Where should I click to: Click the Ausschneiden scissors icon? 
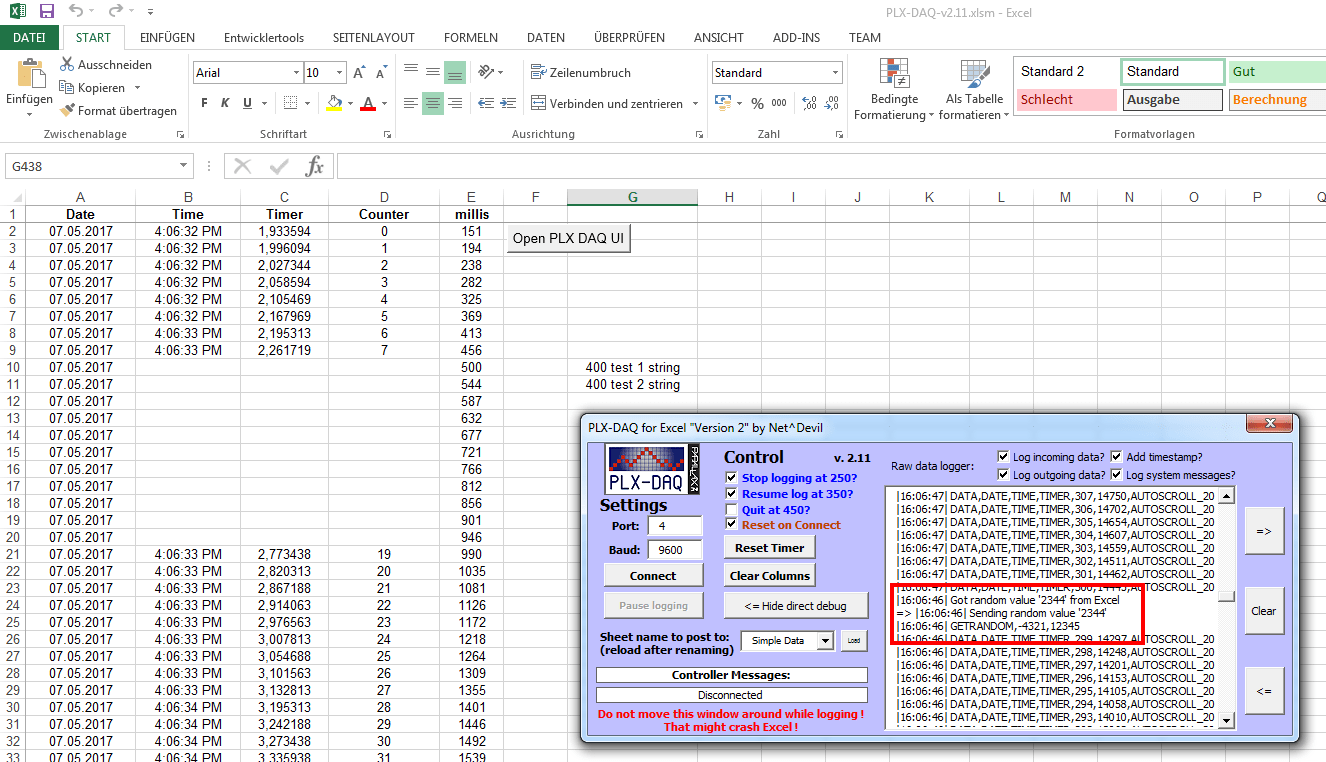coord(68,65)
